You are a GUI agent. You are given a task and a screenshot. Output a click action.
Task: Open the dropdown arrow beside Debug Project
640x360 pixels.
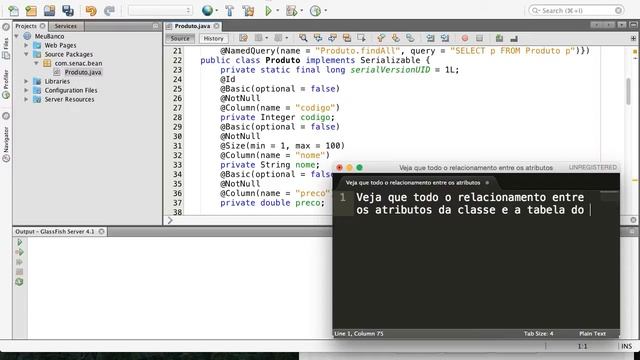pos(302,11)
